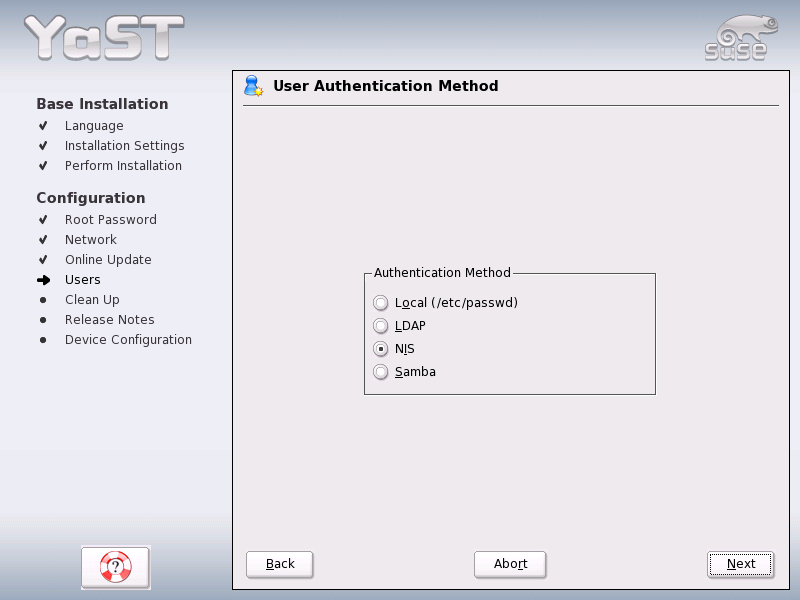Screen dimensions: 800x600
Task: Click the checkmark beside Perform Installation
Action: [x=43, y=166]
